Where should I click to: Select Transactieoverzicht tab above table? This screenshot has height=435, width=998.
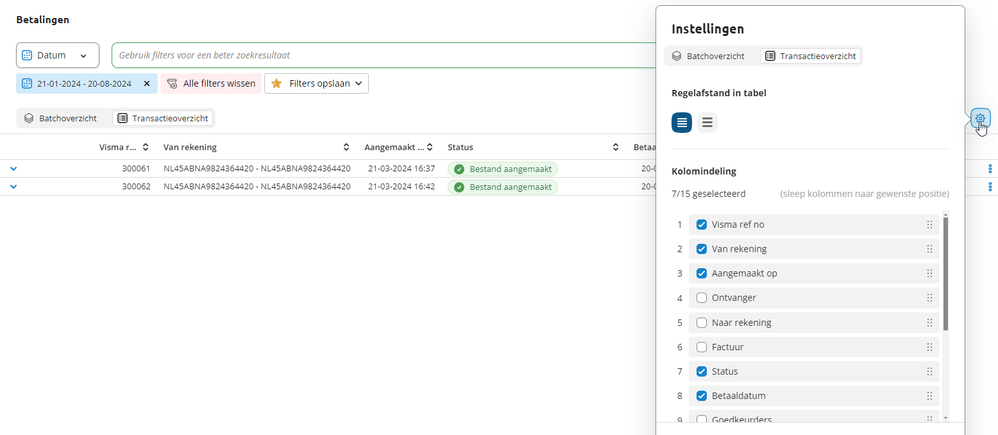coord(163,118)
